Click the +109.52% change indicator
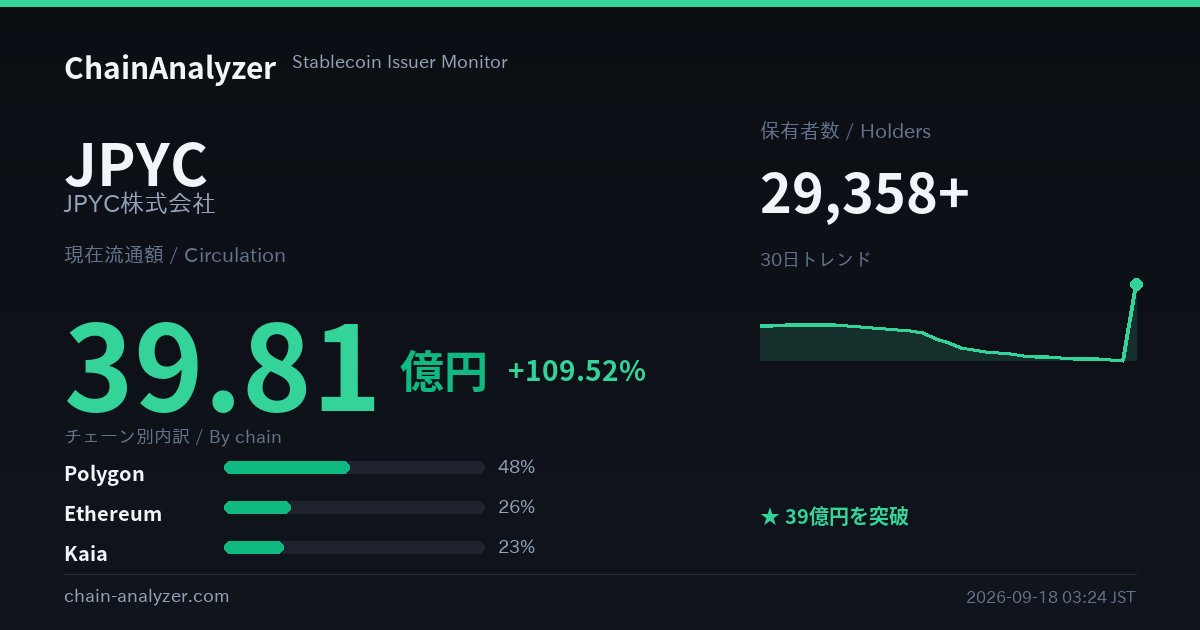The image size is (1200, 630). [577, 371]
